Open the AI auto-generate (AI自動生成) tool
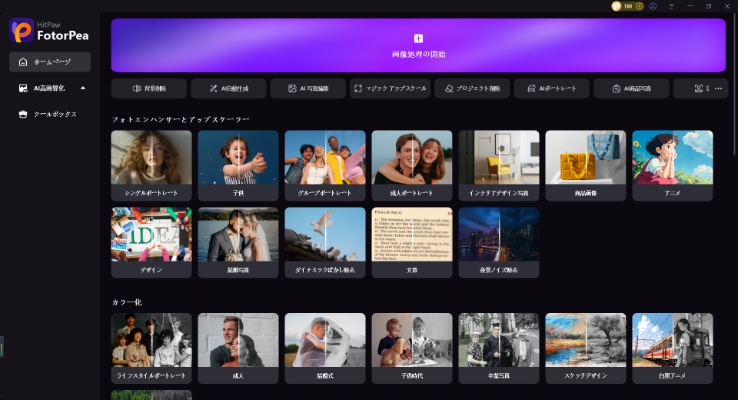Screen dimensions: 738x400 click(228, 88)
